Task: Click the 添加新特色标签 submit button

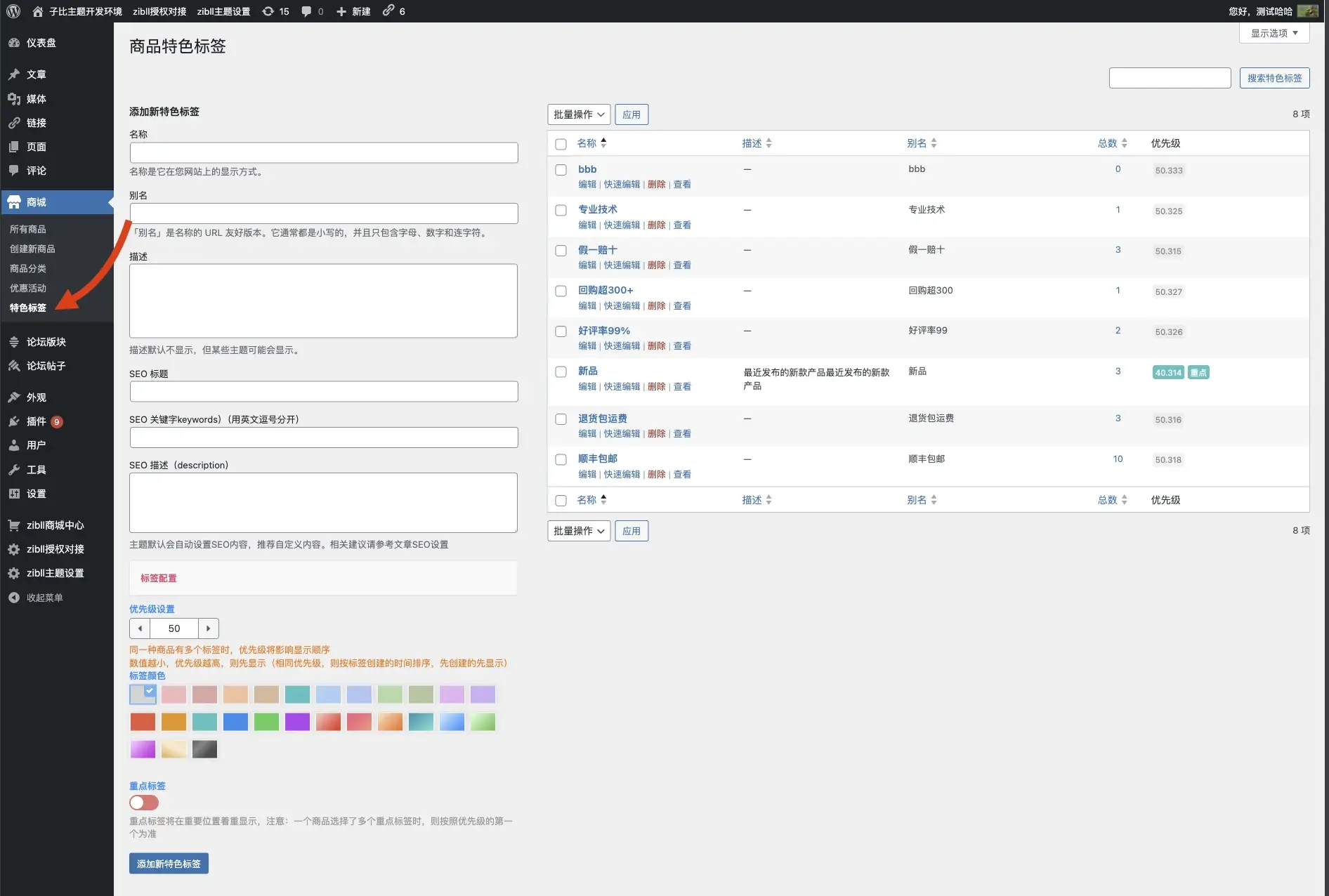Action: [169, 864]
